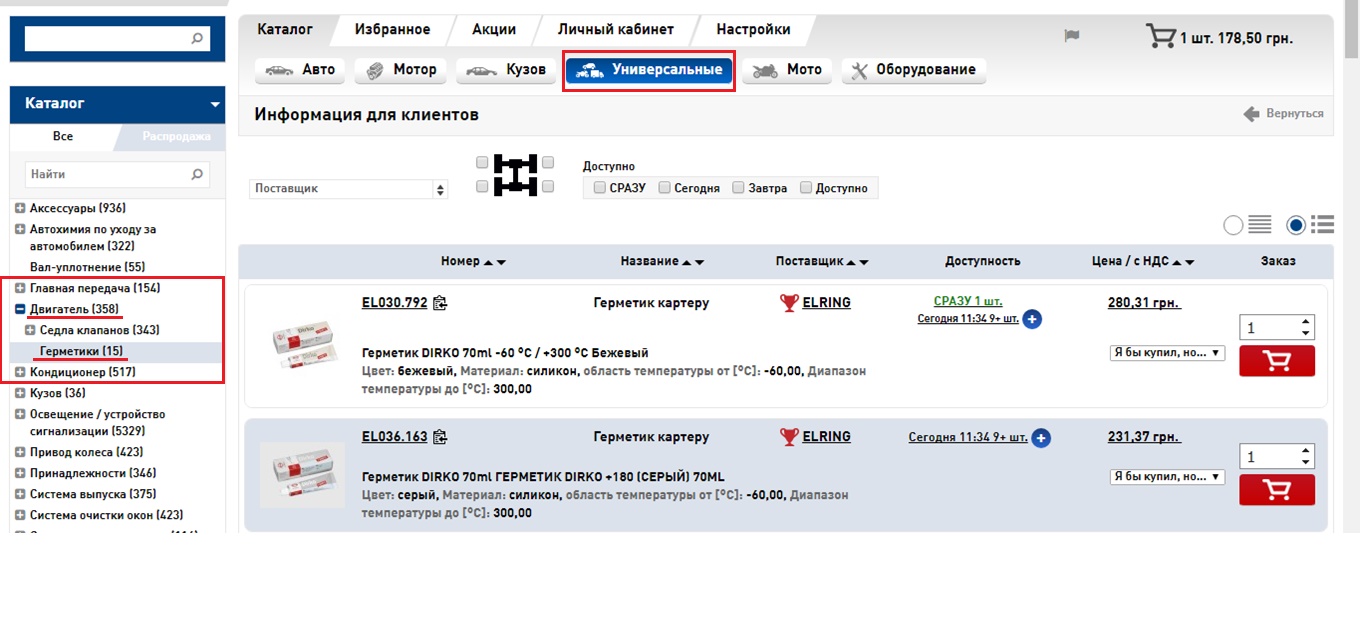Open the shopping cart icon in header
This screenshot has height=625, width=1361.
pyautogui.click(x=1160, y=38)
